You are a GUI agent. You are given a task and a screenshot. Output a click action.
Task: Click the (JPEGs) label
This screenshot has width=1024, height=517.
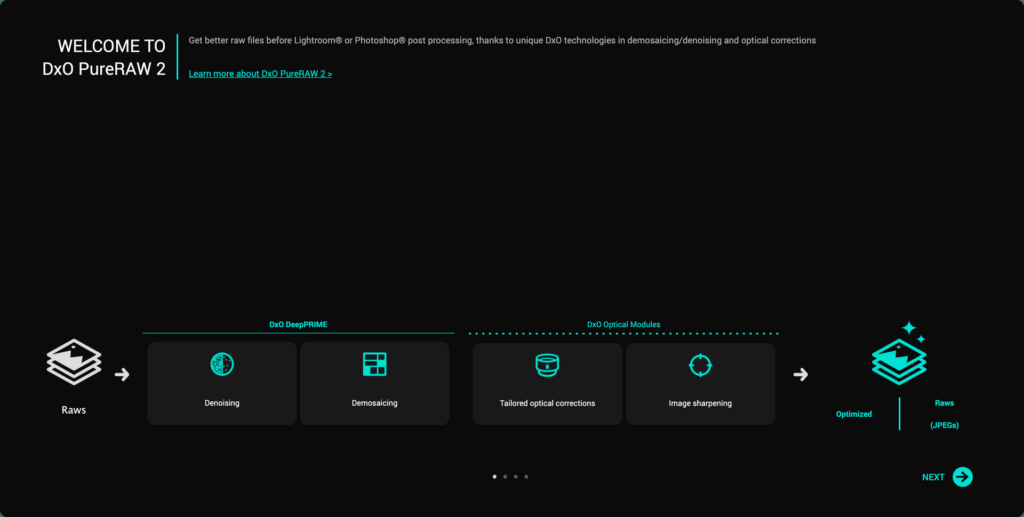click(944, 426)
